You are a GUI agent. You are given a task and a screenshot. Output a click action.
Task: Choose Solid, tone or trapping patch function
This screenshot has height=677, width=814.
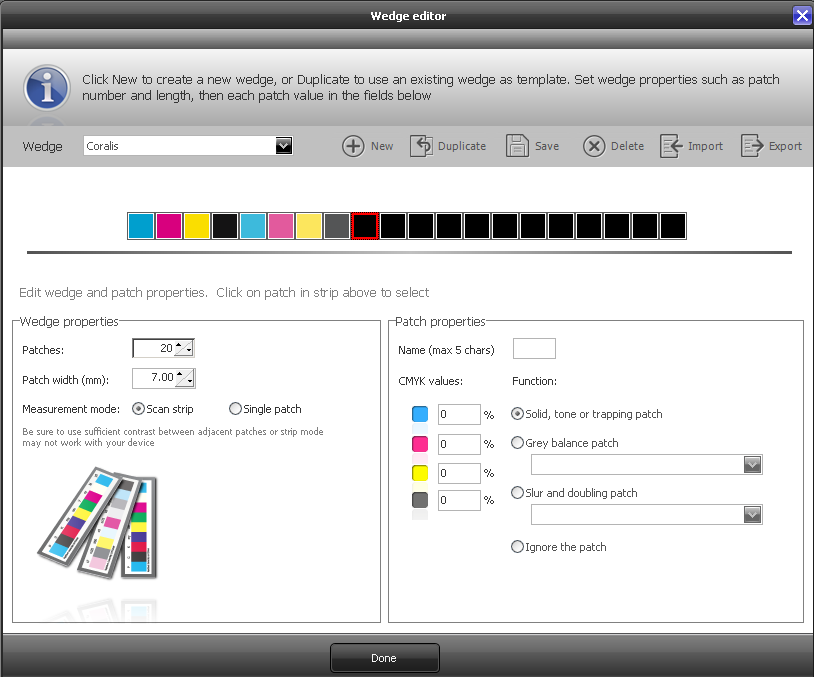[x=517, y=414]
